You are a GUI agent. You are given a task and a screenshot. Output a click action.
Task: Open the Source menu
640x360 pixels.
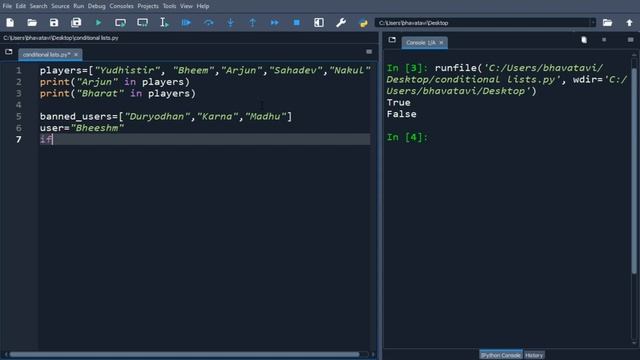(60, 6)
